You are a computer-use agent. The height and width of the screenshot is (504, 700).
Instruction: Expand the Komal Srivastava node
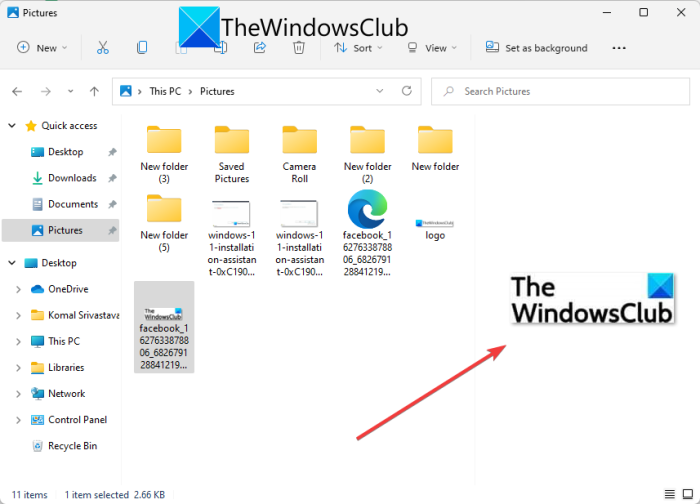[18, 316]
